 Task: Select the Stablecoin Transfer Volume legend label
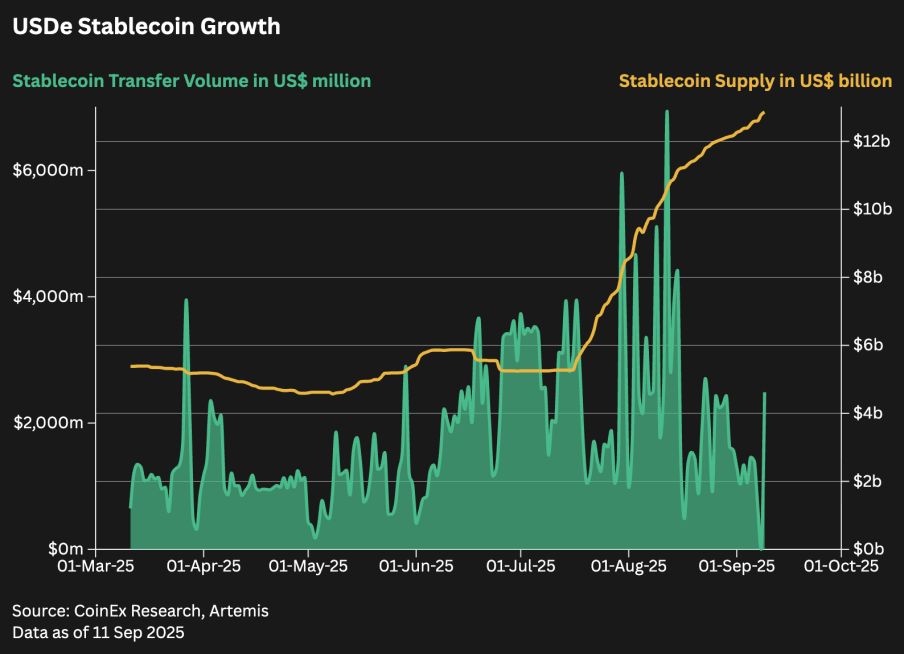coord(191,81)
